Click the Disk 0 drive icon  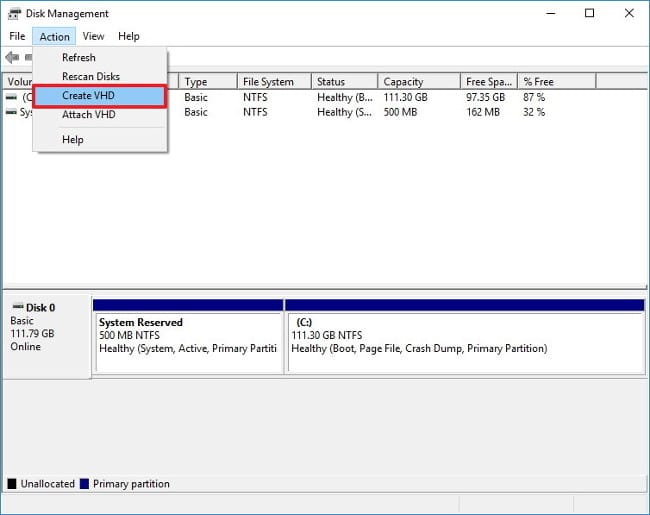(x=18, y=307)
